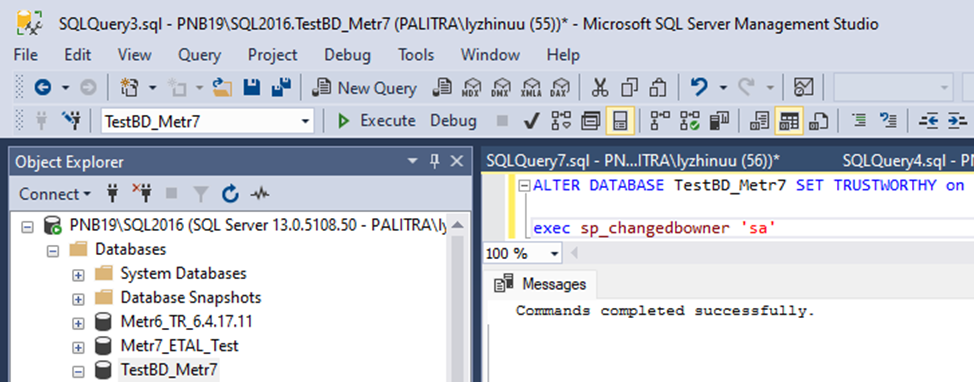The height and width of the screenshot is (382, 974).
Task: Select the Messages results tab
Action: point(540,284)
